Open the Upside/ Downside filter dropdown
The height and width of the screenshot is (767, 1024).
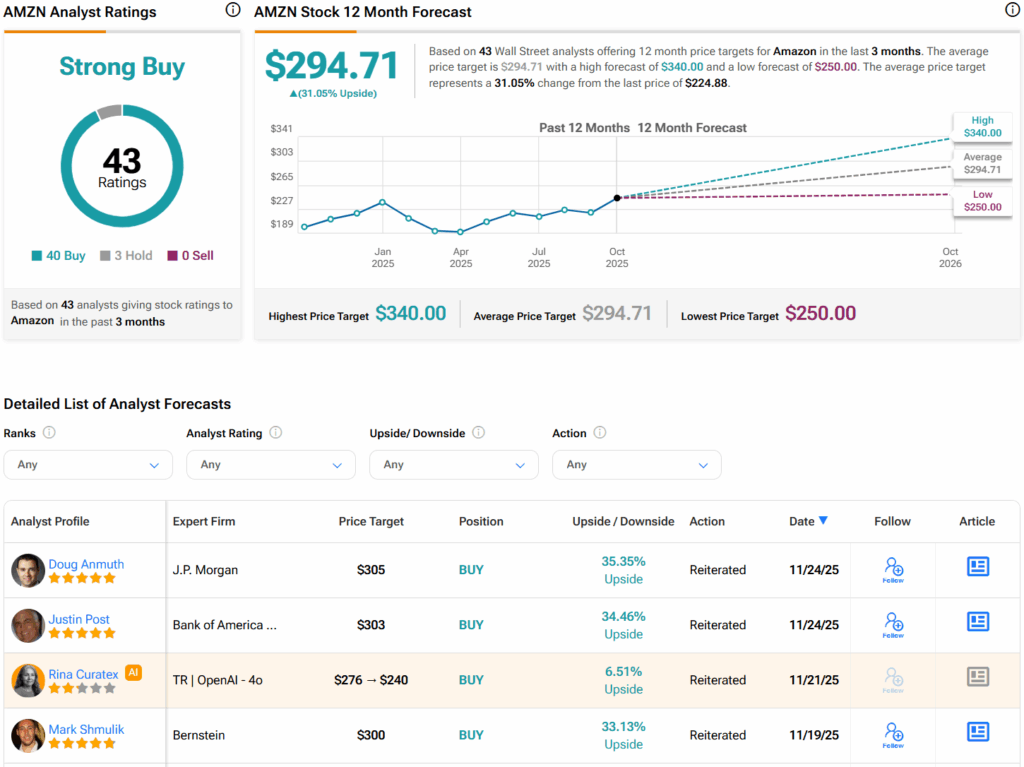point(454,465)
